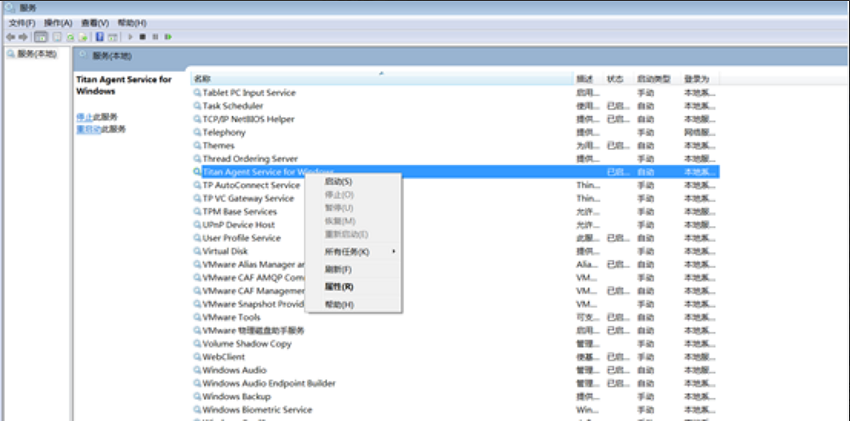Open the 文件(F) menu
Image resolution: width=850 pixels, height=421 pixels.
[x=22, y=23]
